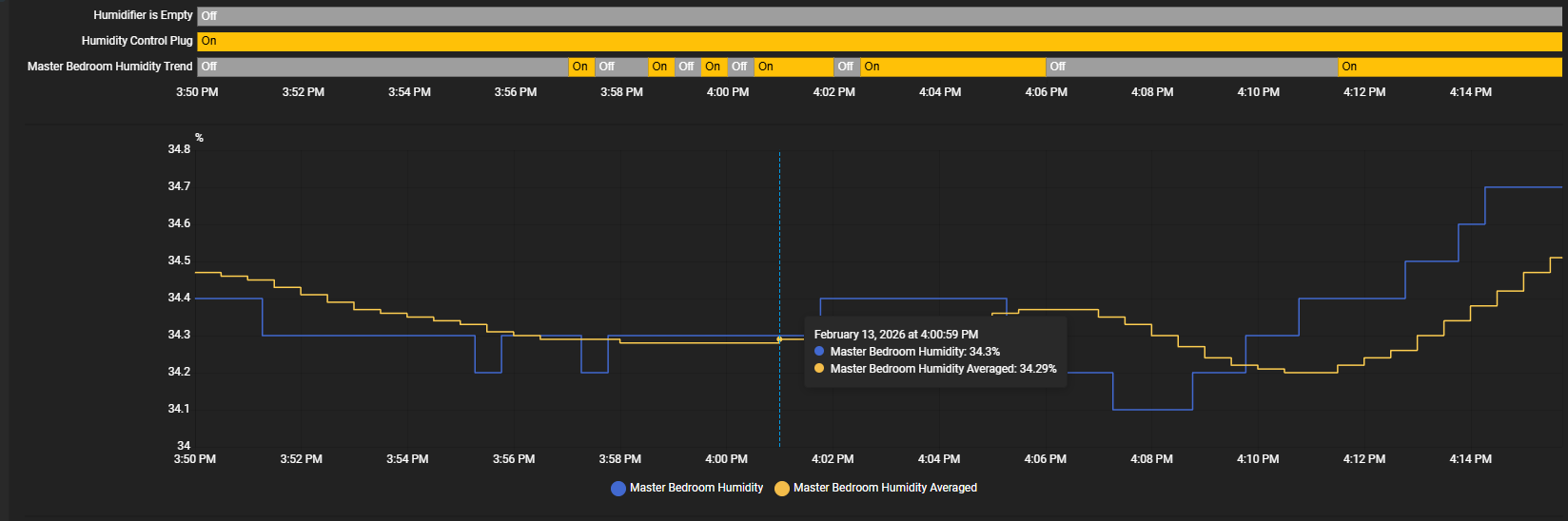Toggle the Master Bedroom Humidity Averaged legend label

(x=885, y=488)
